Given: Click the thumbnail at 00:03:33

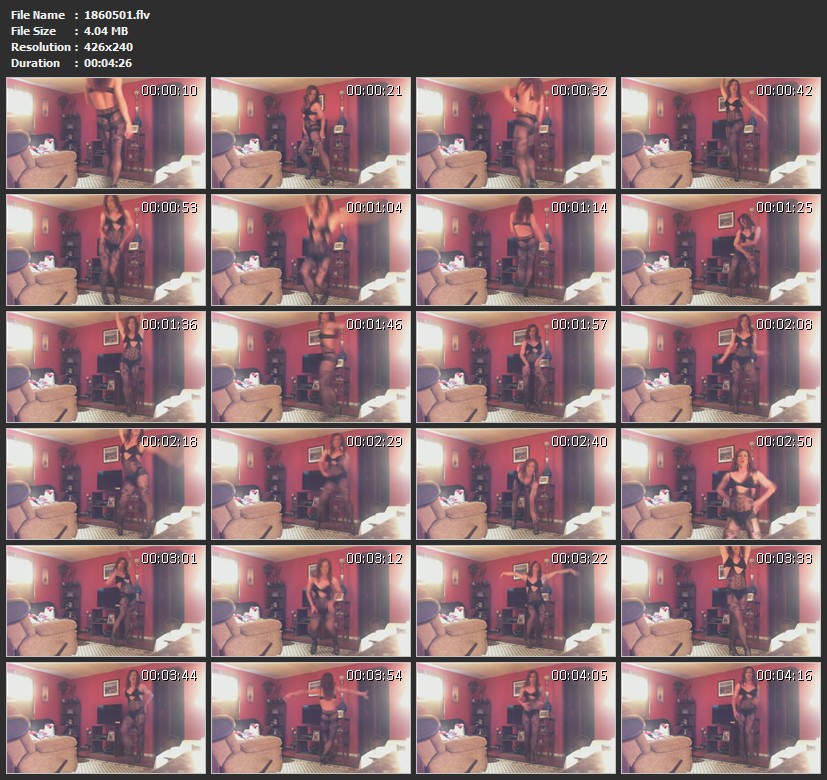Looking at the screenshot, I should point(720,601).
